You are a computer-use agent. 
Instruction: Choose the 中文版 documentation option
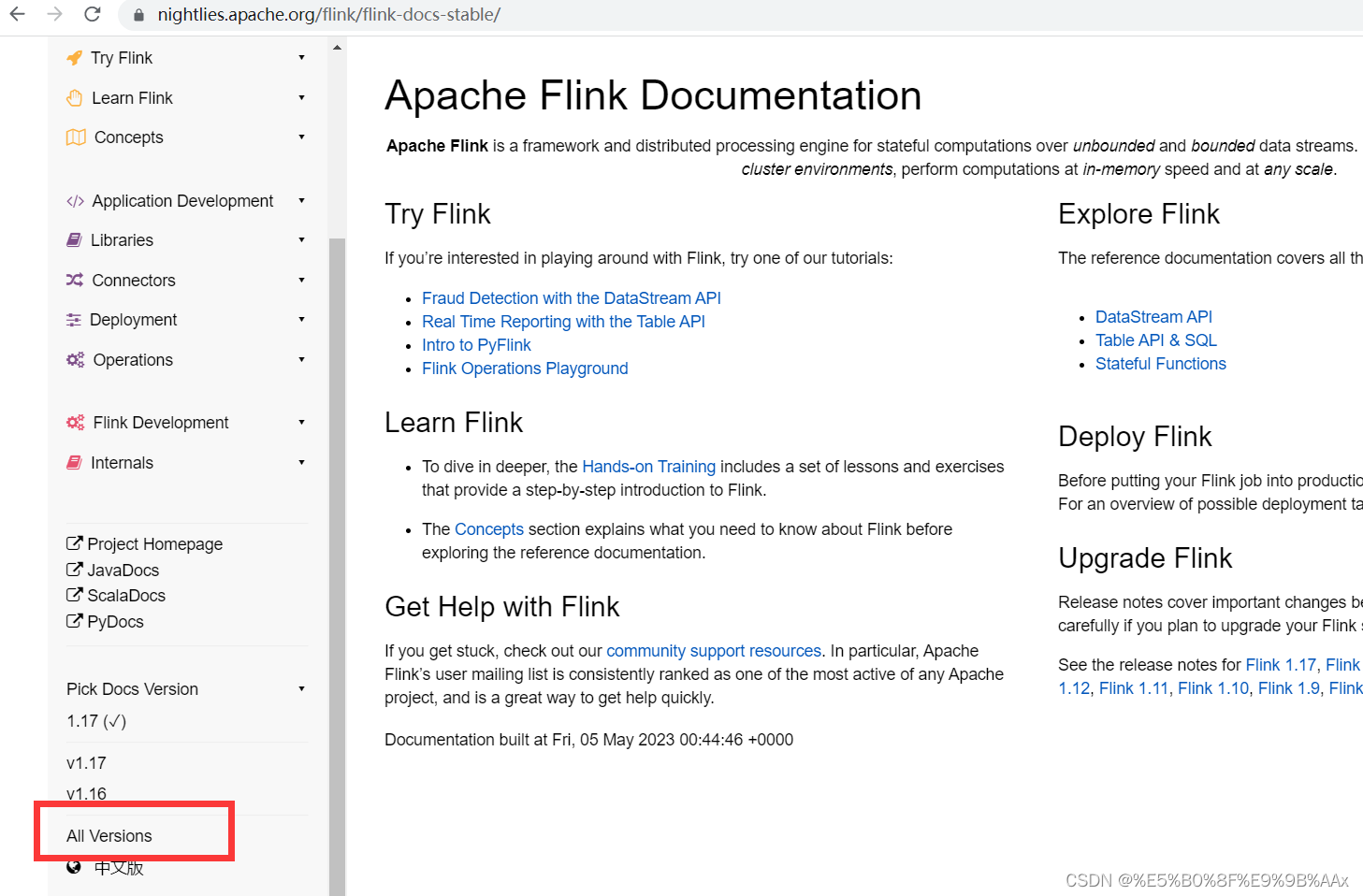click(x=118, y=867)
